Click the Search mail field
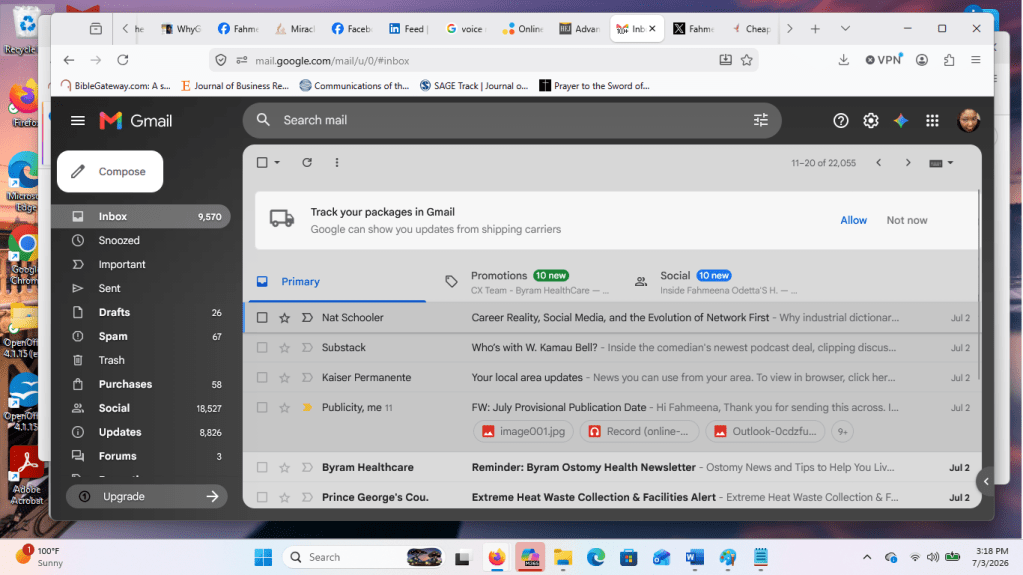 click(x=512, y=120)
